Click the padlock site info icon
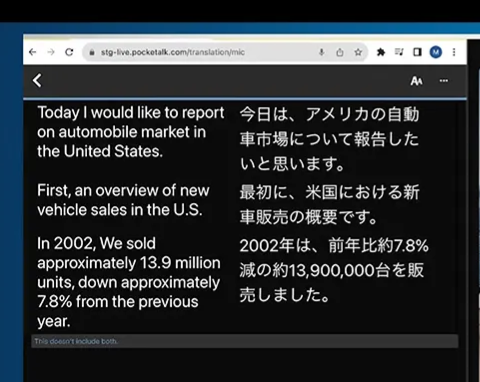480x382 pixels. pos(92,52)
